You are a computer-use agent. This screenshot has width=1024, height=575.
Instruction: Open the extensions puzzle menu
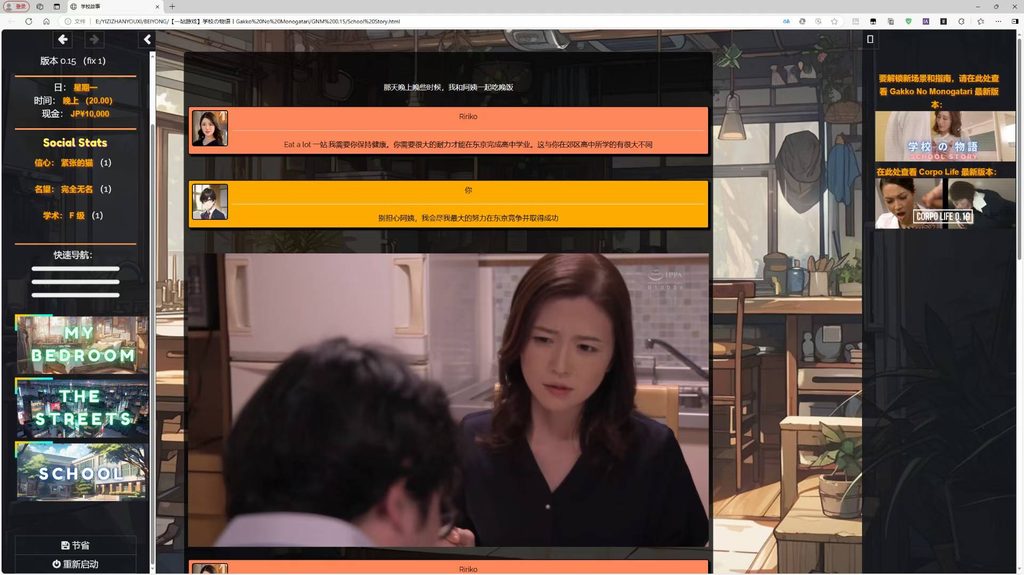(961, 21)
